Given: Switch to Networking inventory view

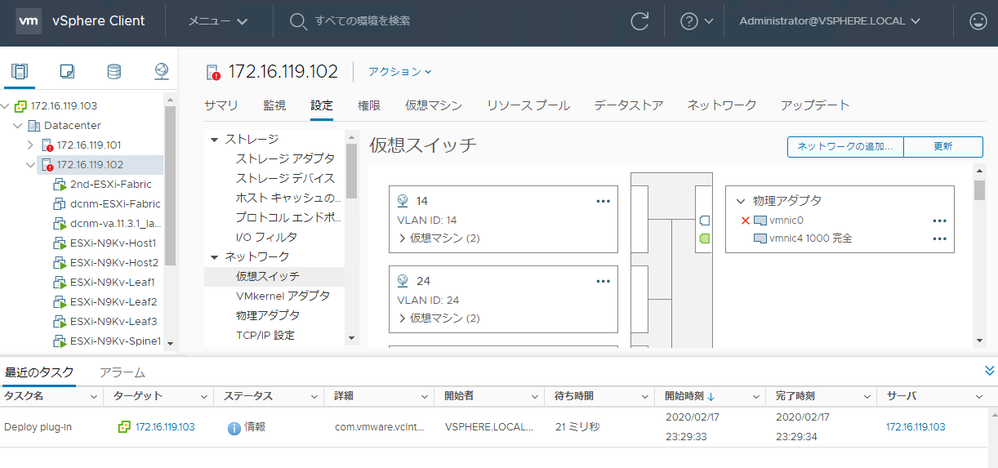Looking at the screenshot, I should point(161,71).
